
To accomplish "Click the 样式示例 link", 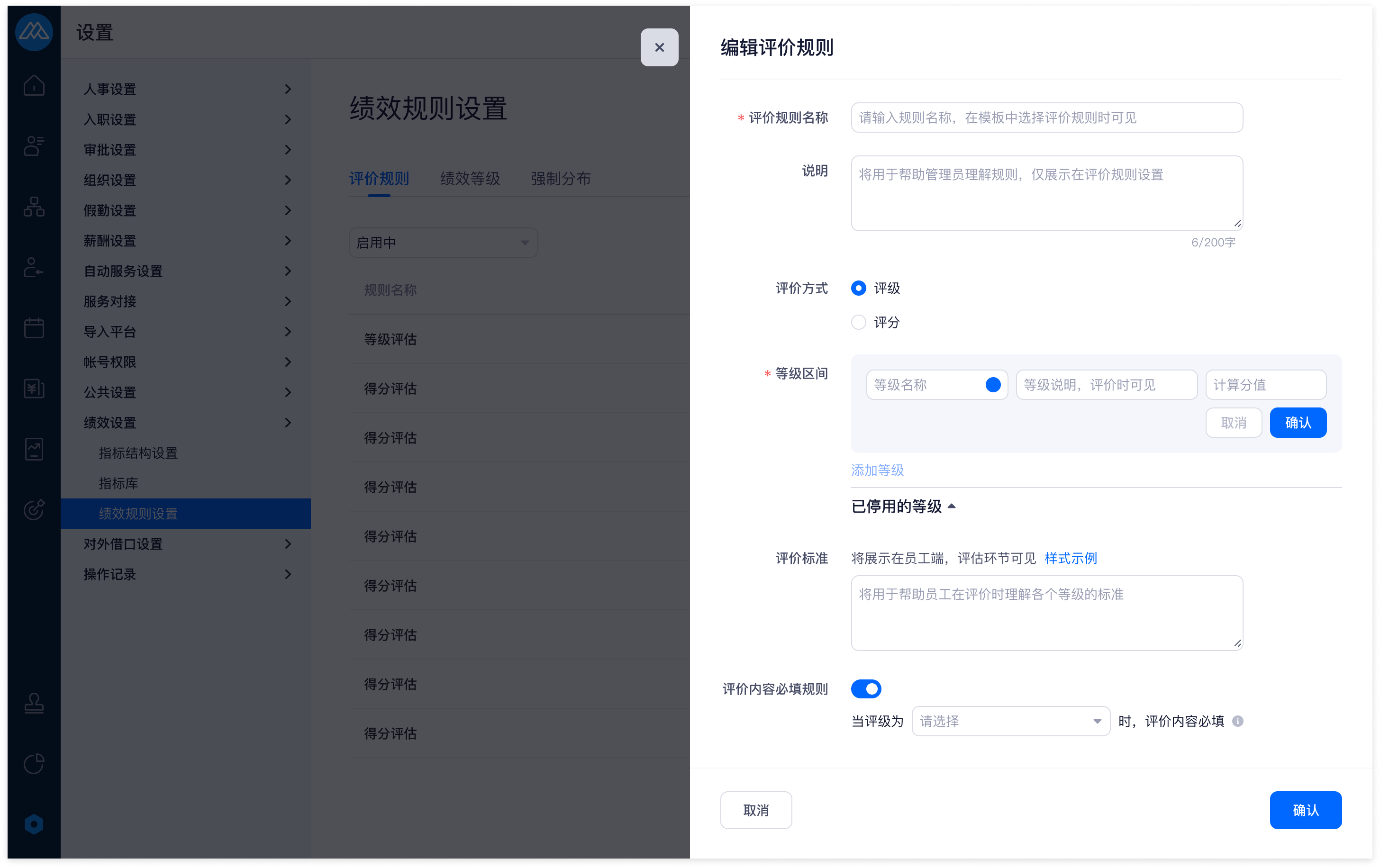I will pos(1070,558).
